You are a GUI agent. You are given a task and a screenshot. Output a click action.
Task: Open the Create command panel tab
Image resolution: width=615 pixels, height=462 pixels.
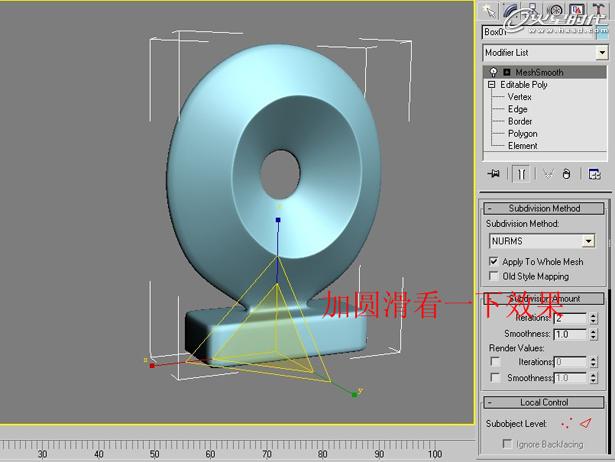490,10
